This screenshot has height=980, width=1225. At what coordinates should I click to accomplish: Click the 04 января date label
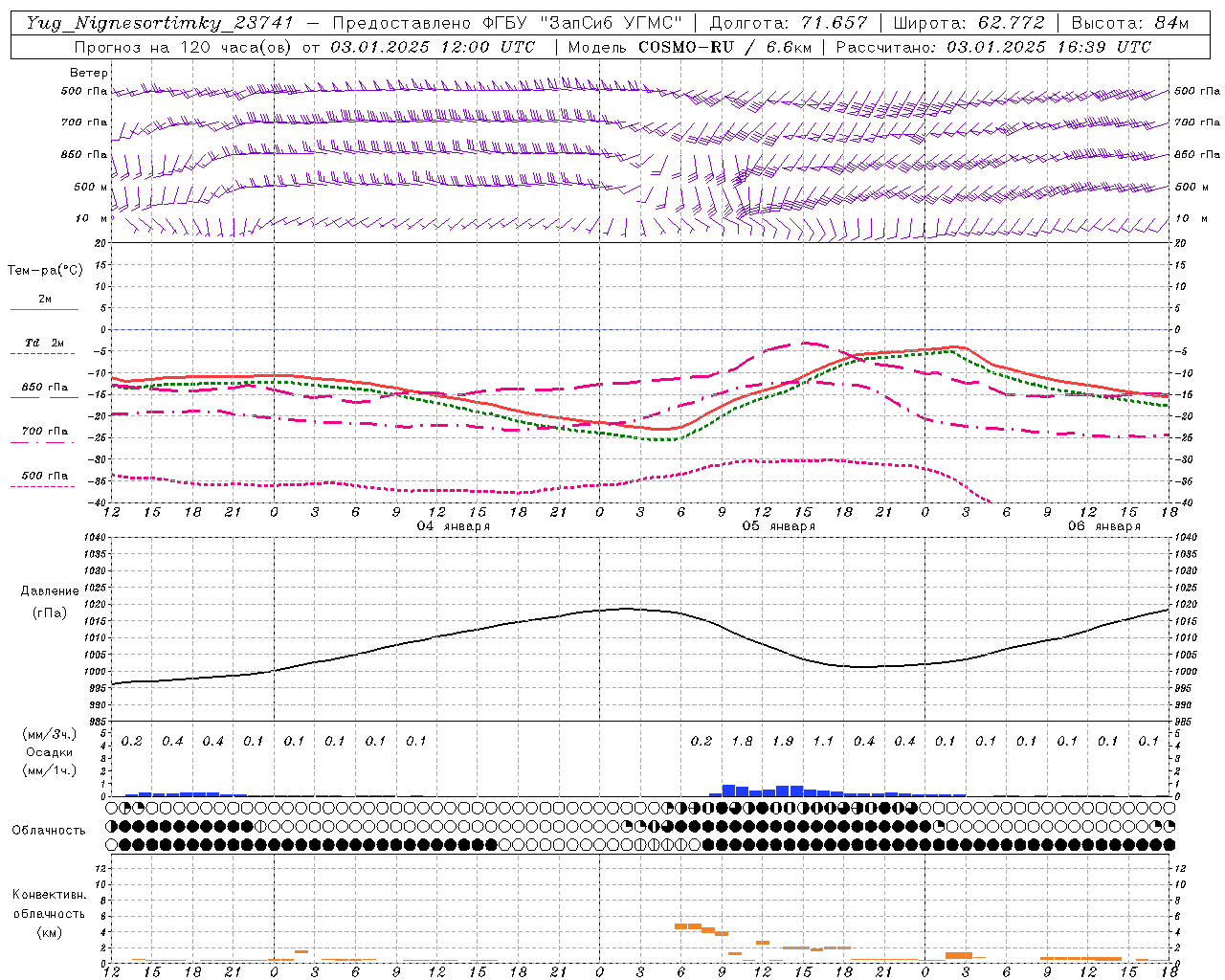click(453, 526)
